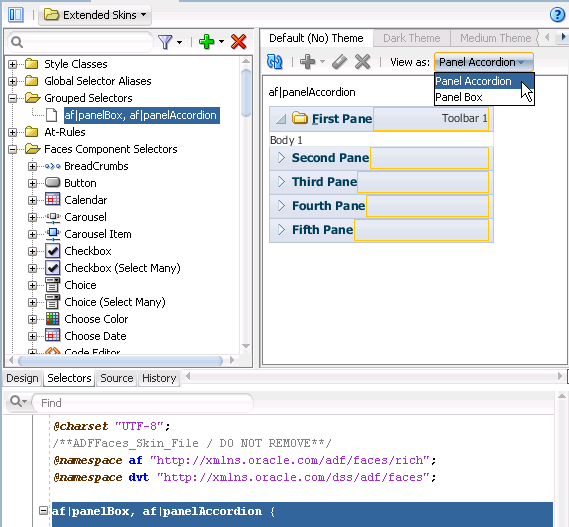The width and height of the screenshot is (569, 527).
Task: Expand the Second Pane
Action: pyautogui.click(x=281, y=158)
